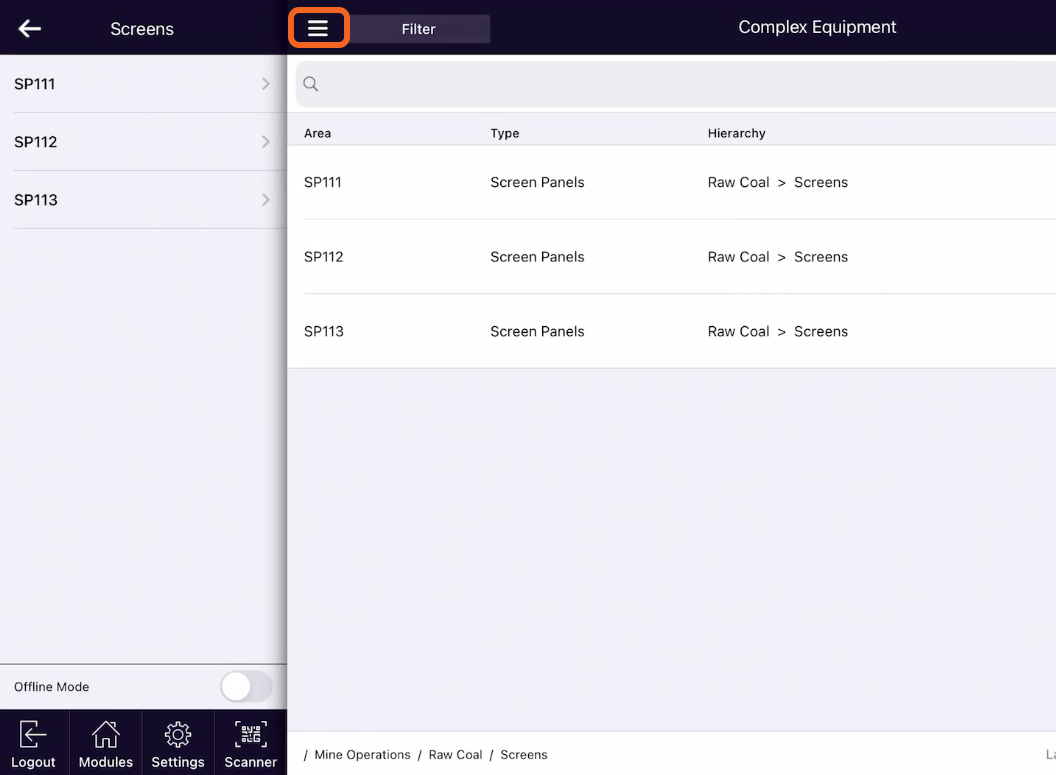The height and width of the screenshot is (775, 1056).
Task: Open the hamburger menu
Action: coord(318,28)
